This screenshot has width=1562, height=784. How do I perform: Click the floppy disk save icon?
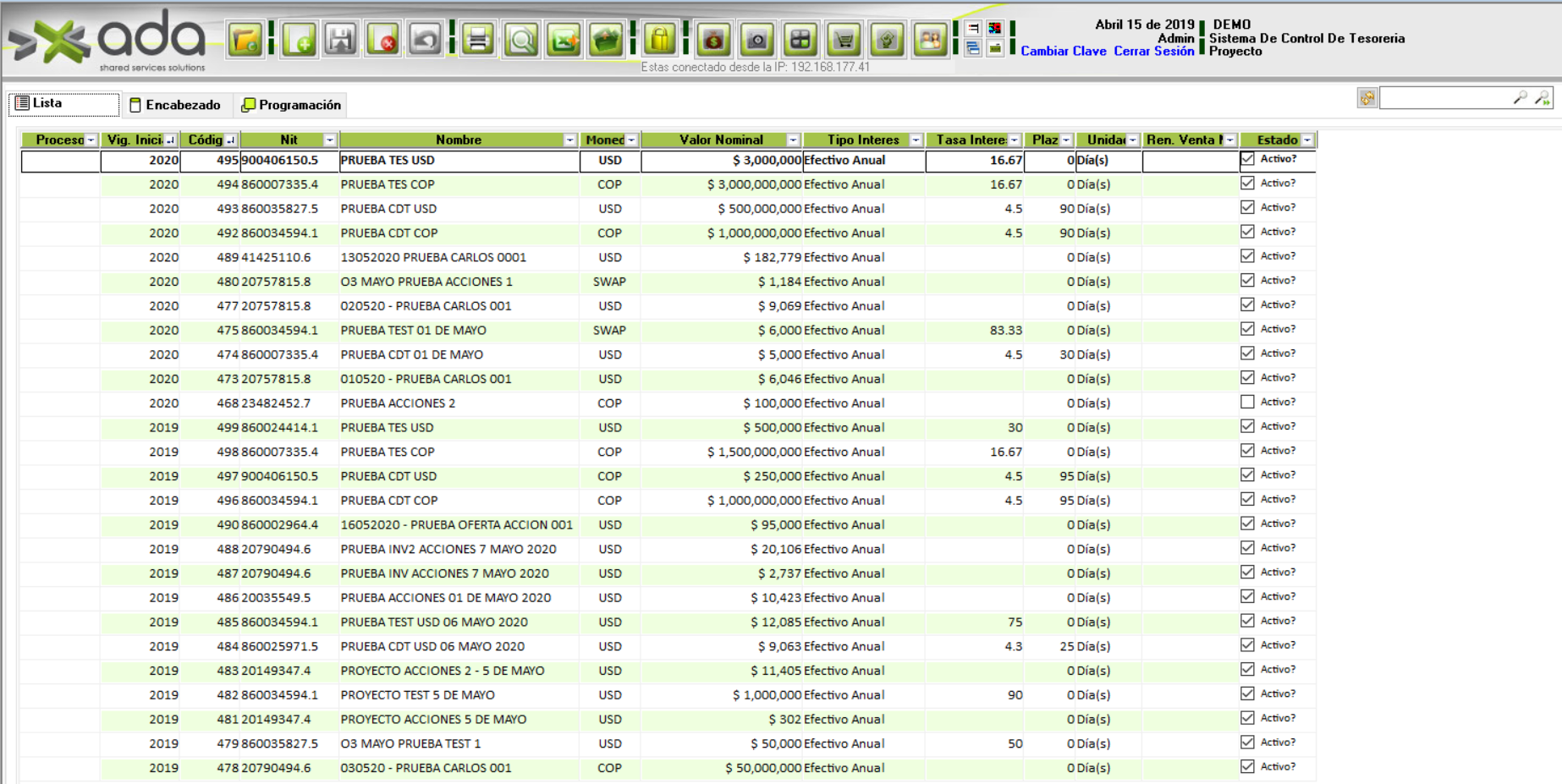point(341,40)
